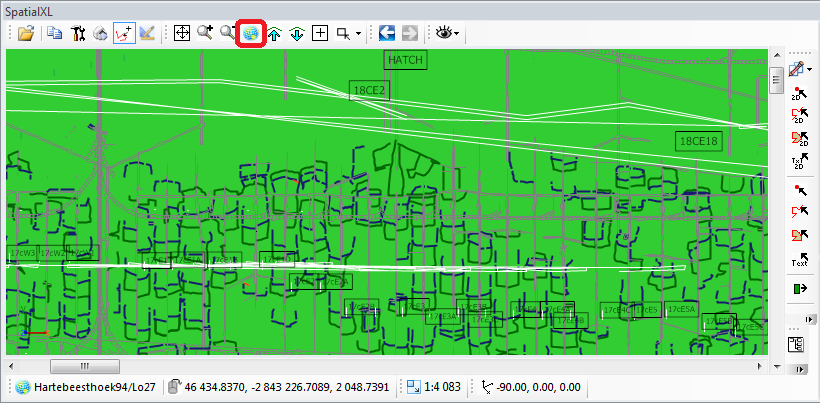Click the green exit arrow icon
Screen dimensions: 820x403
799,288
